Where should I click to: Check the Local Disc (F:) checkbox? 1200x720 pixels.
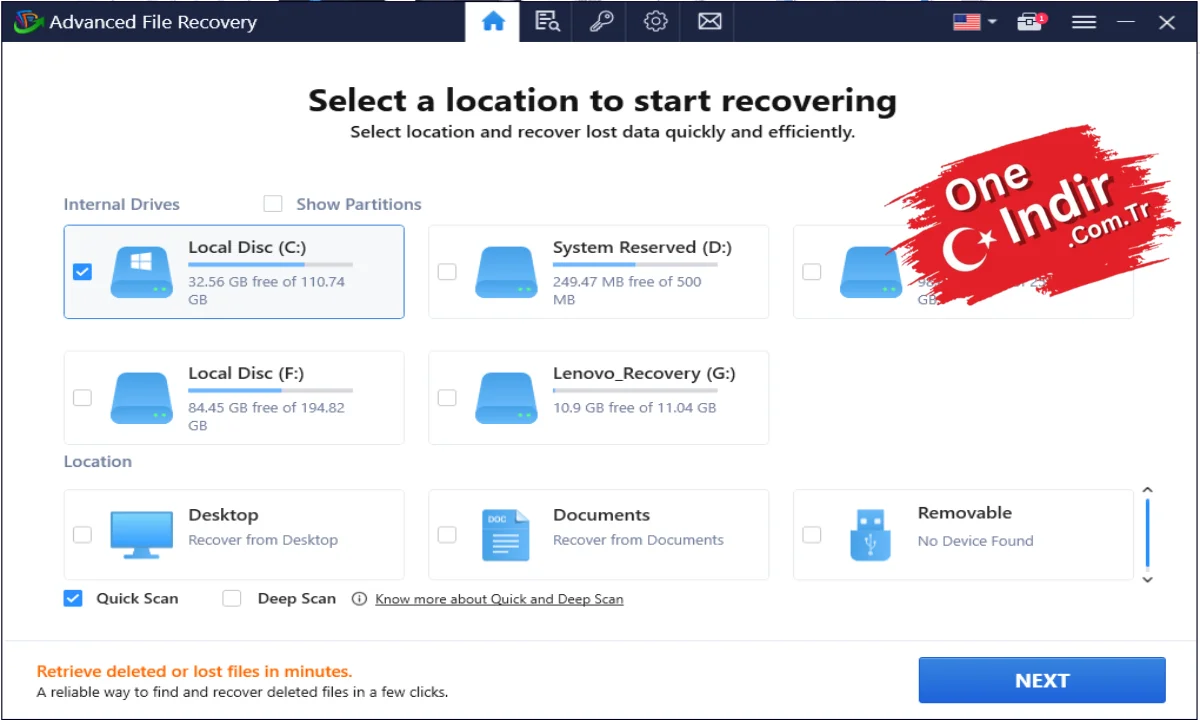(82, 397)
